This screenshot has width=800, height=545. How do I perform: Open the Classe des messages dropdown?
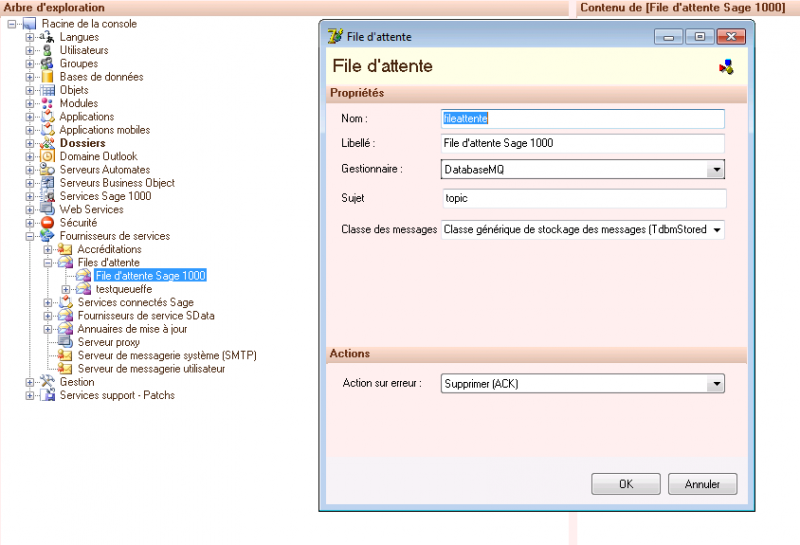(x=716, y=230)
